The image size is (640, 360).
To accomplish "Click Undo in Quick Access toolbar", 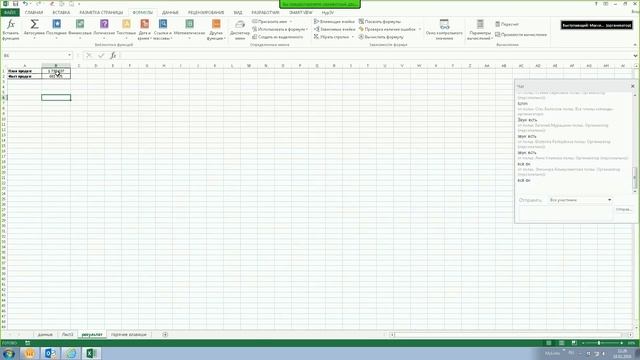I will (25, 4).
